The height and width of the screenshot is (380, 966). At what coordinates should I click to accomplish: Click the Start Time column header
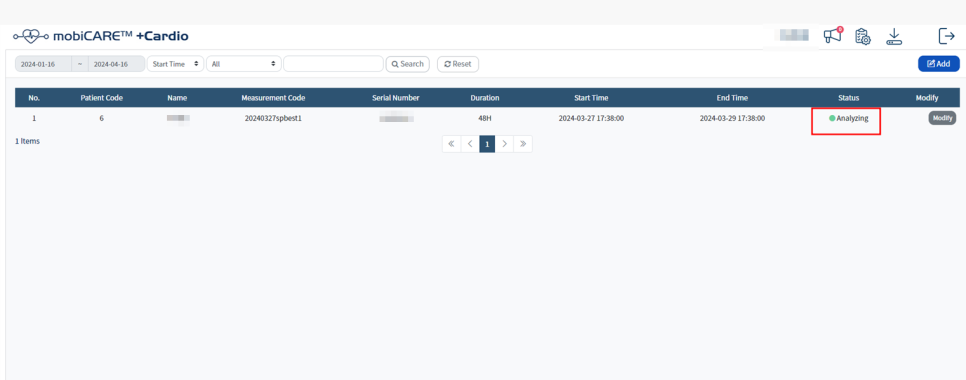(x=591, y=98)
